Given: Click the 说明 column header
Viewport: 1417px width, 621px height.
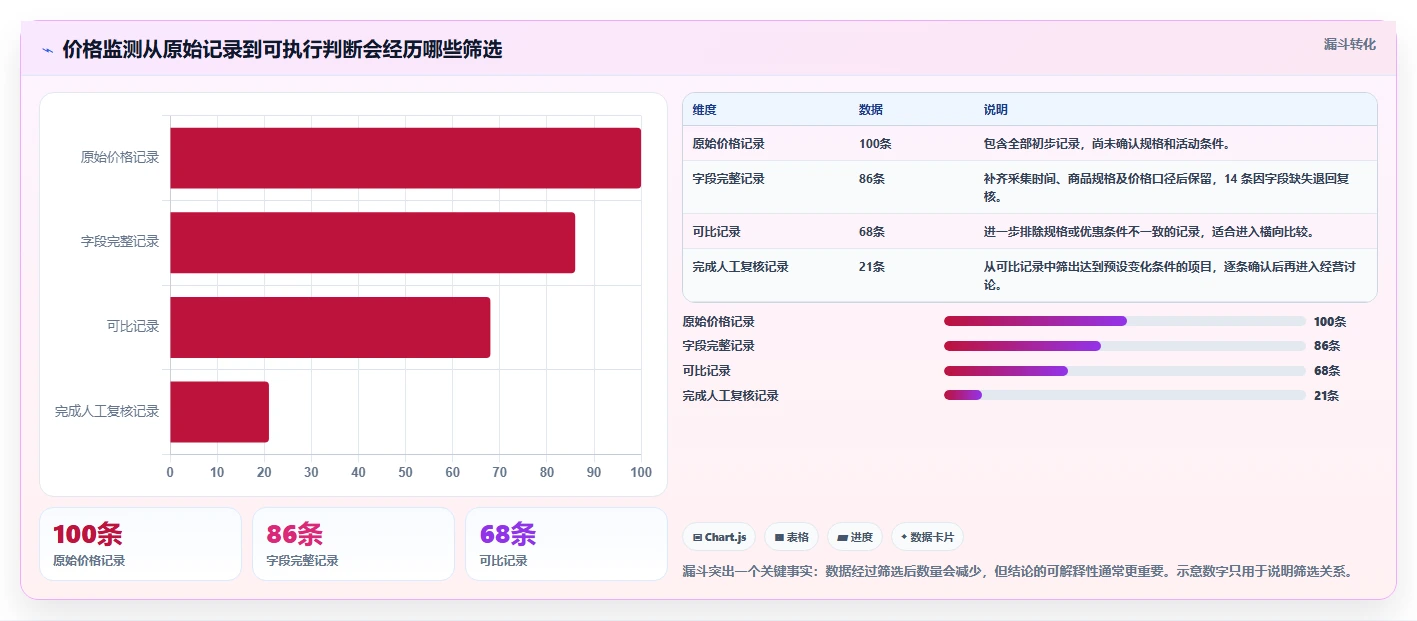Looking at the screenshot, I should 996,109.
